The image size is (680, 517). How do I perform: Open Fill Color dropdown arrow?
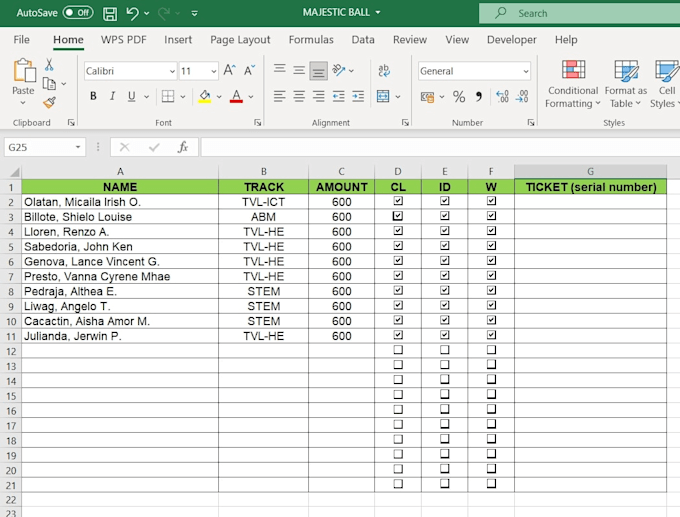219,96
